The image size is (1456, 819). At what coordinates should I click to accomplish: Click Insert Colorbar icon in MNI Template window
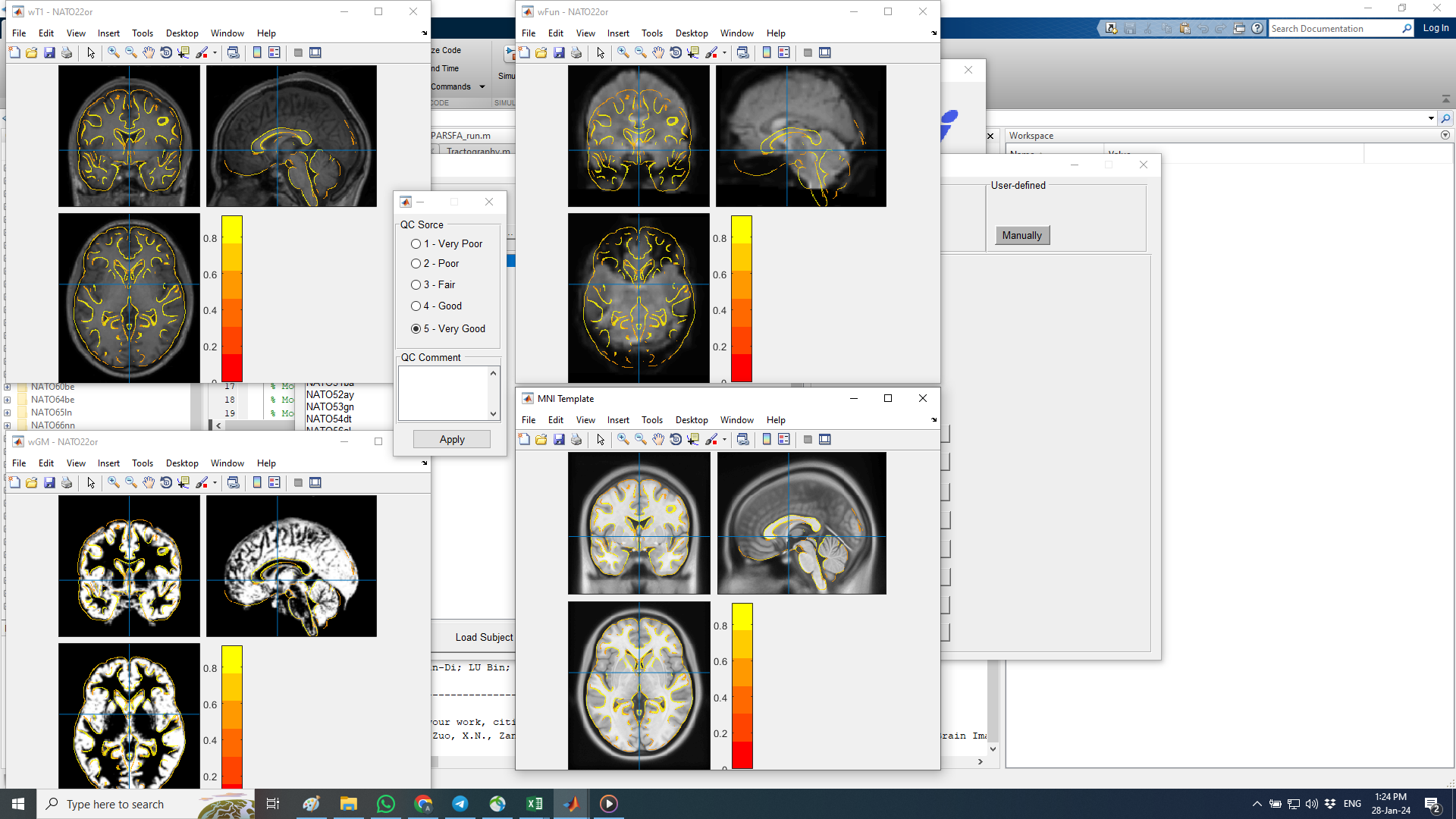[767, 439]
